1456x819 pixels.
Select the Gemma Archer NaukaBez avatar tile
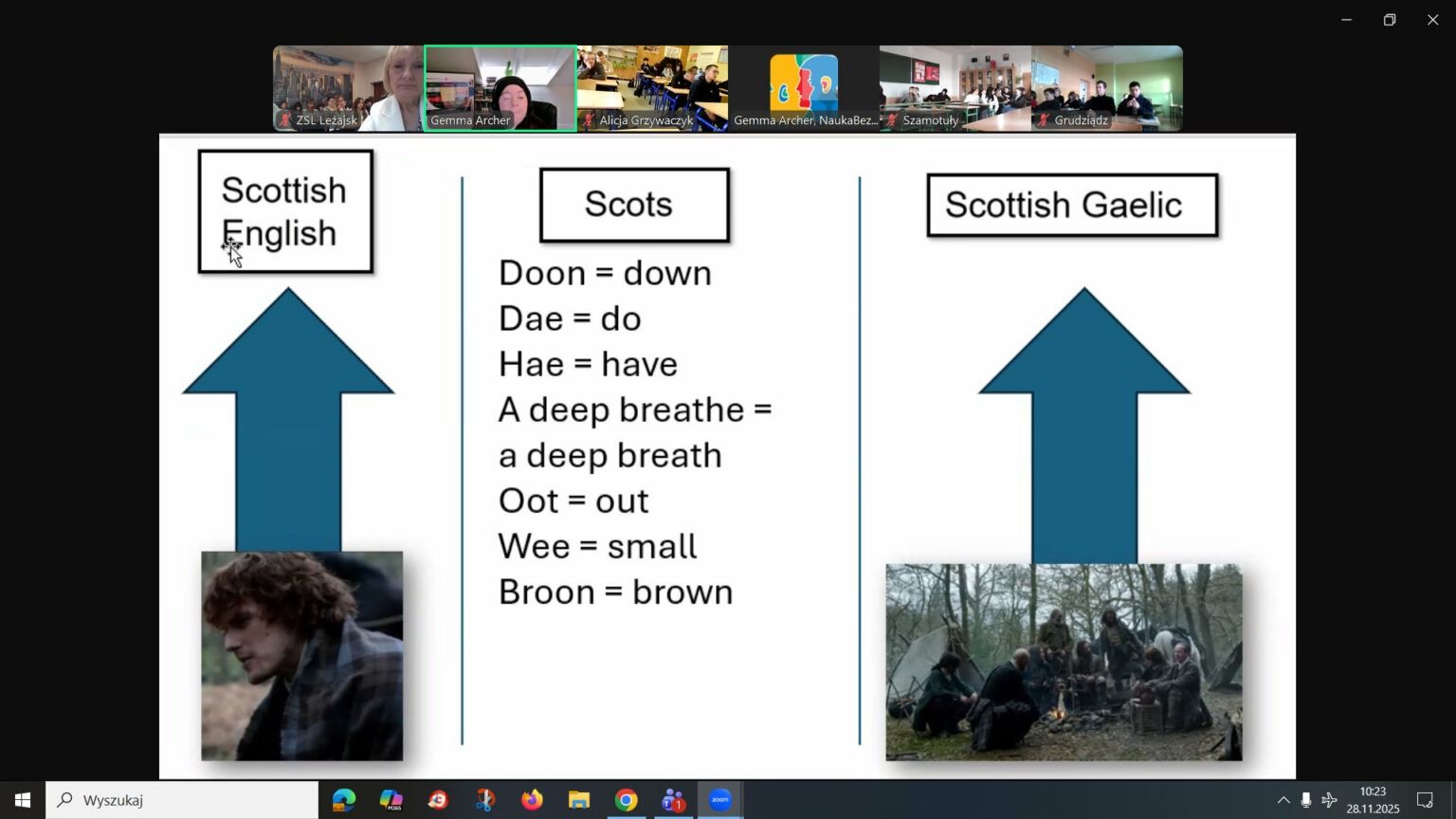pyautogui.click(x=804, y=88)
